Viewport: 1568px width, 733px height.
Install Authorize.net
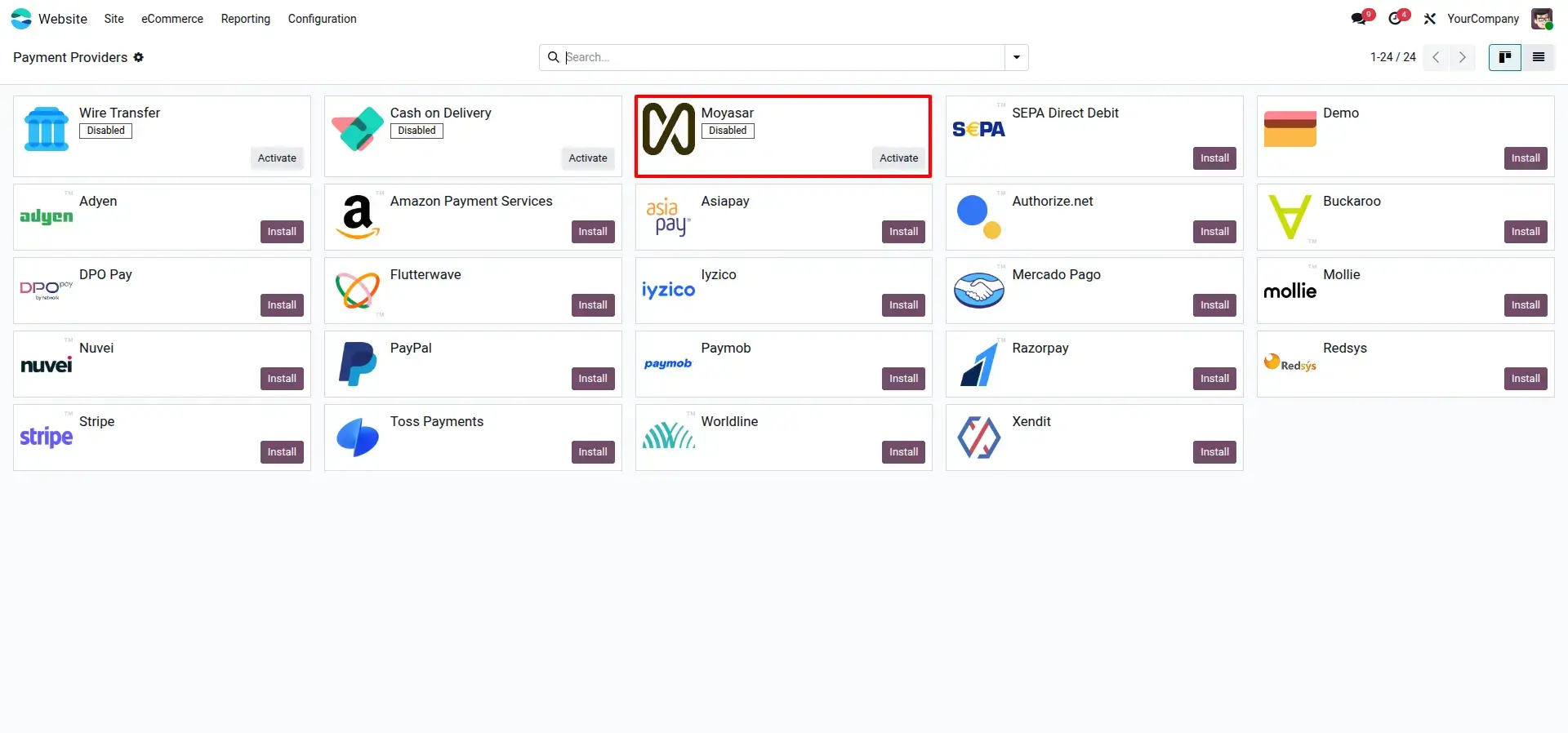(x=1214, y=232)
